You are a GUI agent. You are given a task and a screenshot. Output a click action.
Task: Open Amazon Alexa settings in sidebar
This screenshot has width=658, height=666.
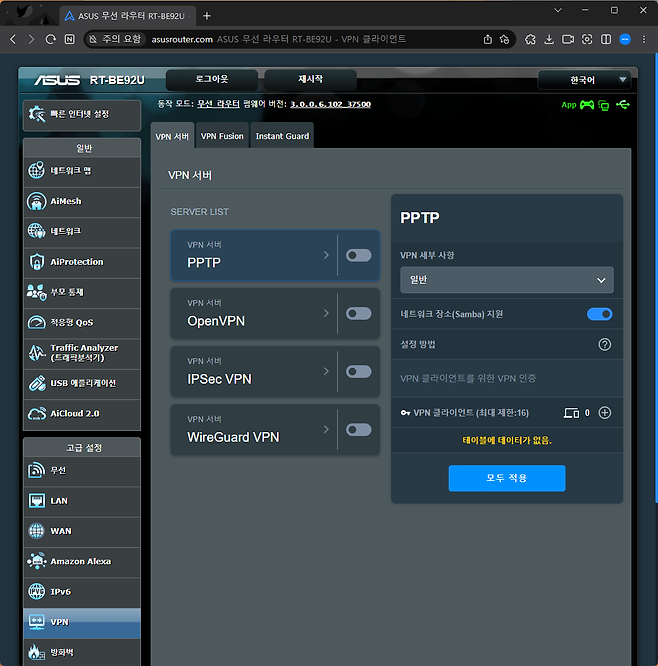(81, 561)
